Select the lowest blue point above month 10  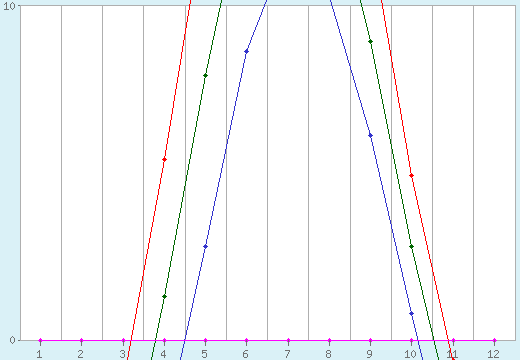[411, 314]
